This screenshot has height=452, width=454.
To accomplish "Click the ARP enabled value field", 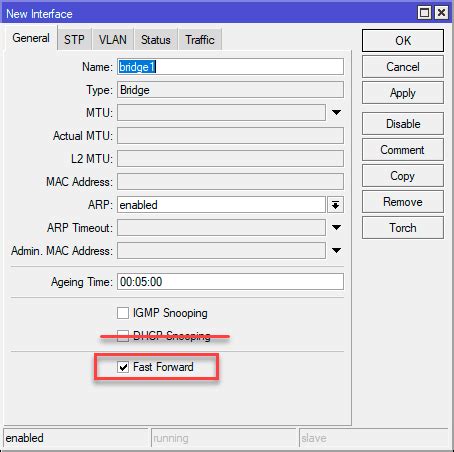I will (x=221, y=205).
